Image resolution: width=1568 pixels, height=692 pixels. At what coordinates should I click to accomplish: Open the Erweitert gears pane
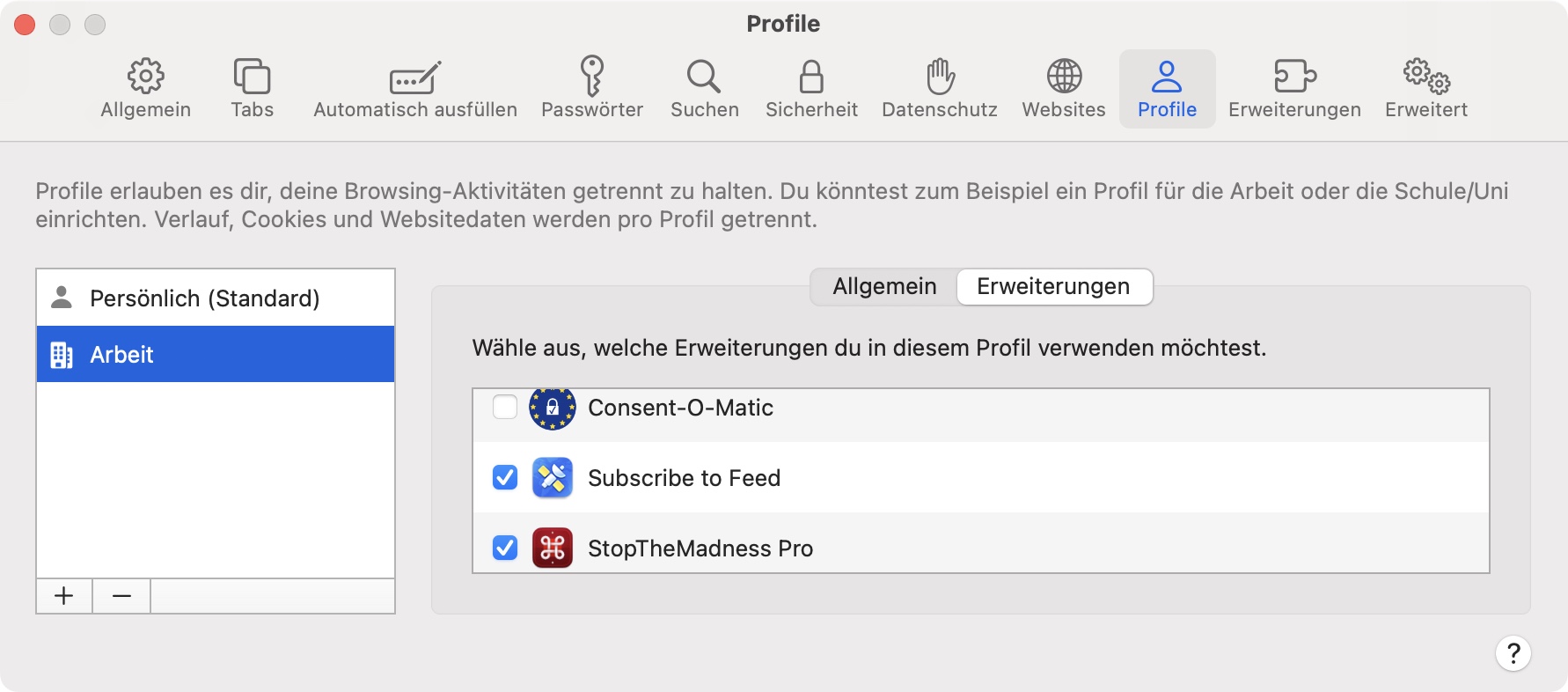(x=1426, y=89)
